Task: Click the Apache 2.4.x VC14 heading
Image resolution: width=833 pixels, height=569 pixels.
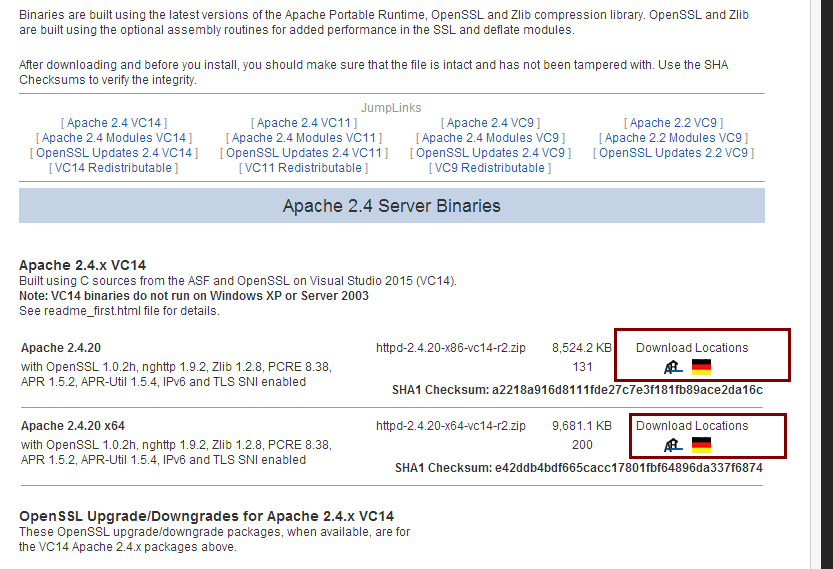Action: coord(82,265)
